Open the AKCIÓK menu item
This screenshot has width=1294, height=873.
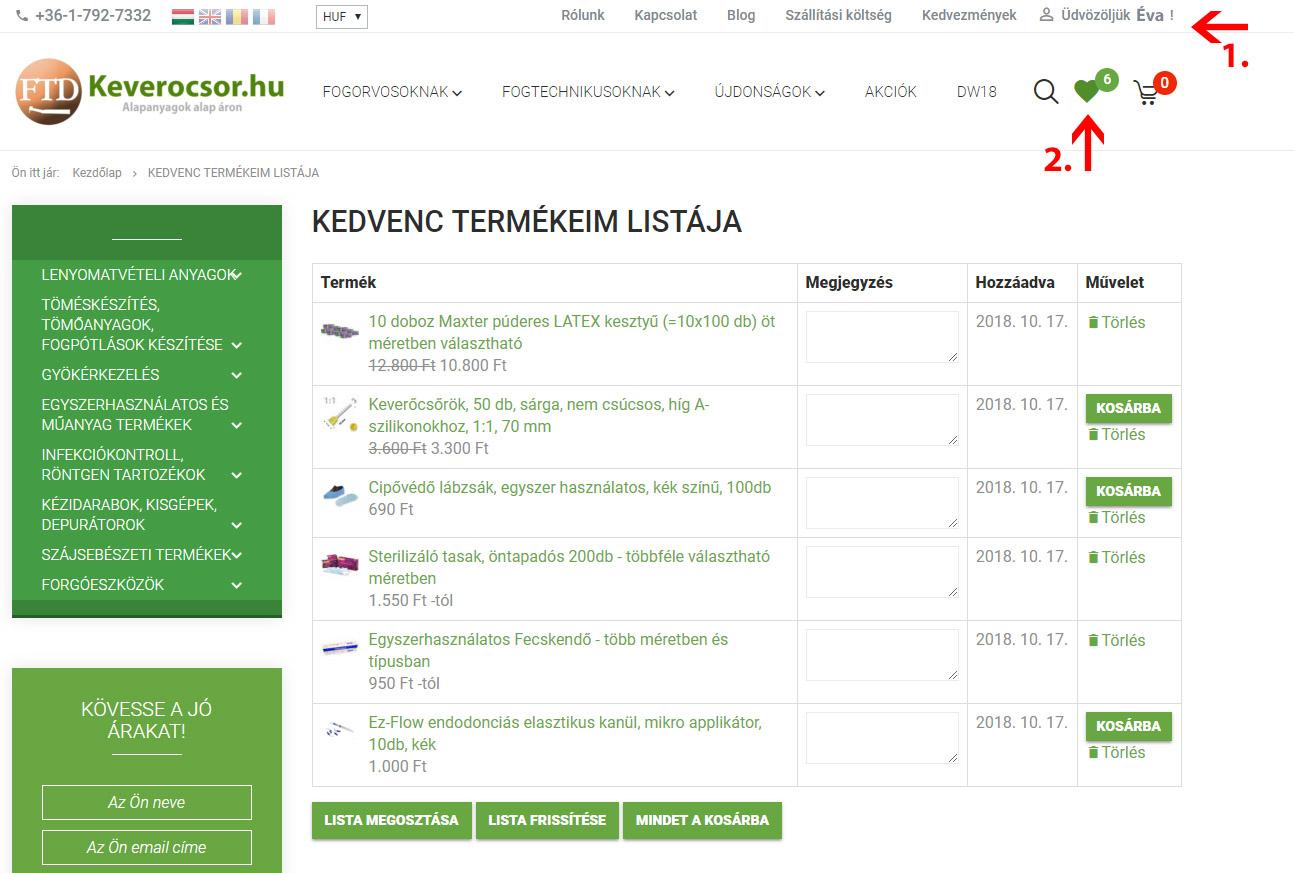coord(890,92)
